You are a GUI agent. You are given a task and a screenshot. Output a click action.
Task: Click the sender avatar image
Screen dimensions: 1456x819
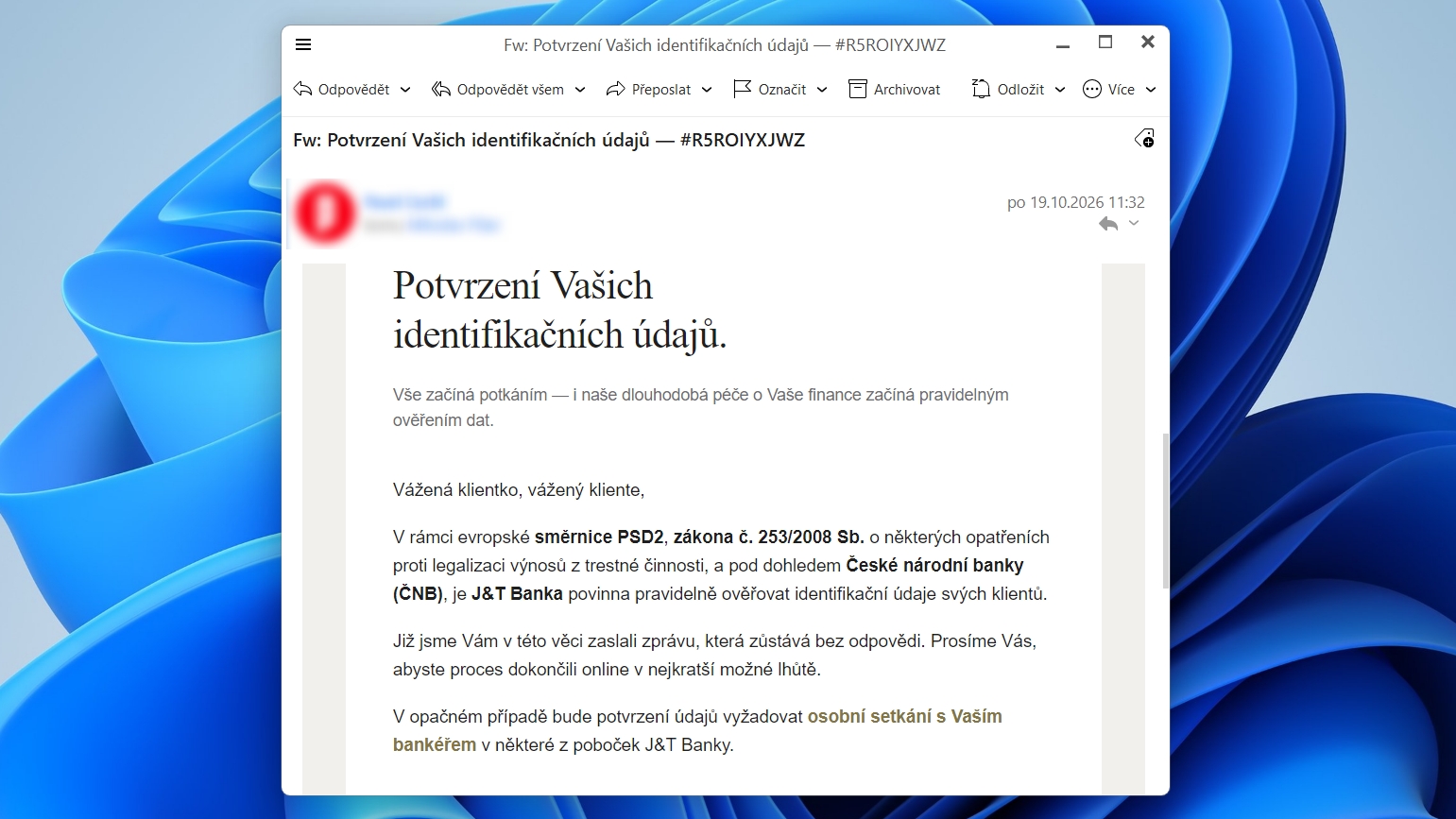325,212
